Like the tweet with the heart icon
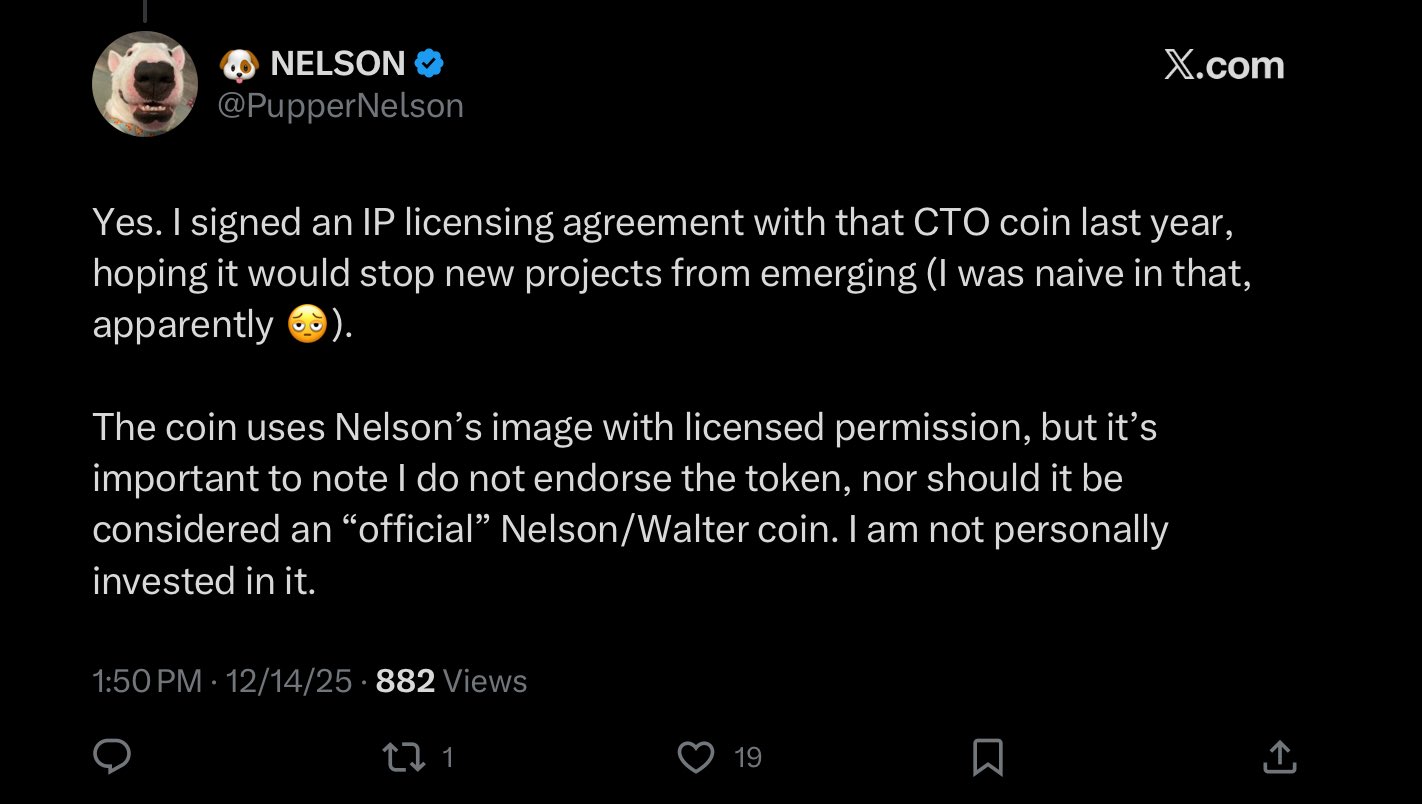 [696, 757]
